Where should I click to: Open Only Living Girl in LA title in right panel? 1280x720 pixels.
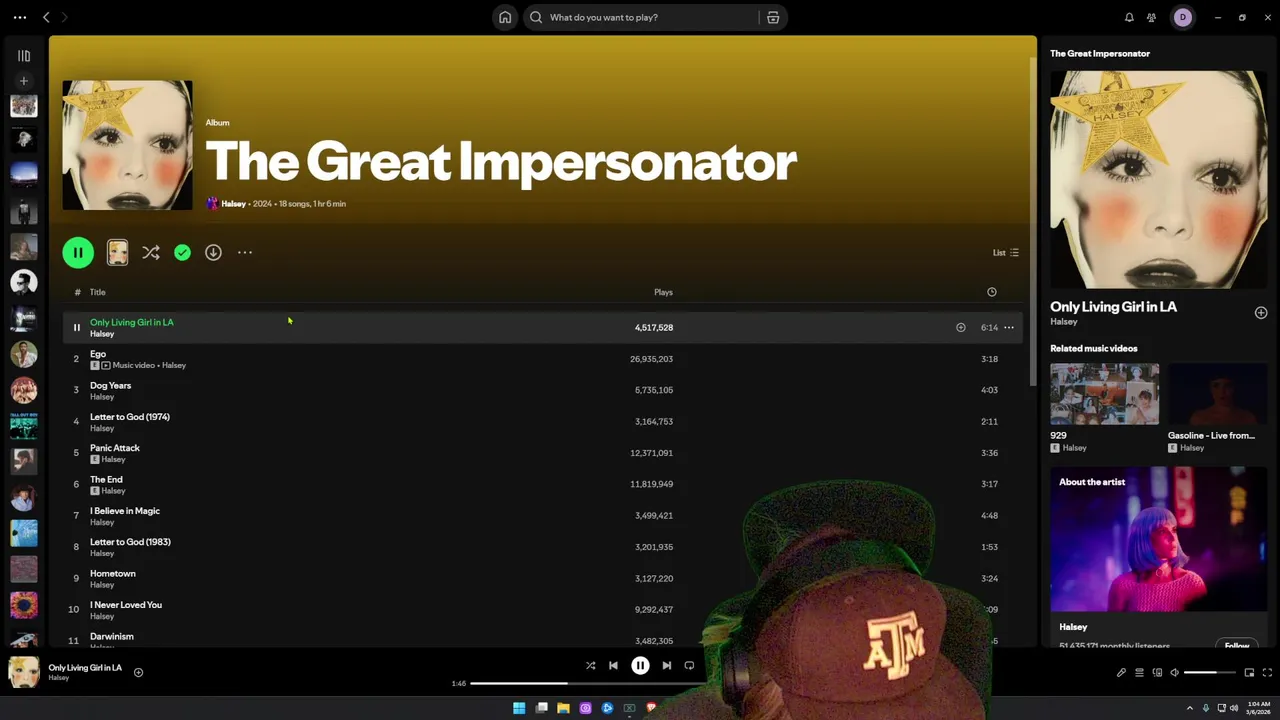[1113, 307]
